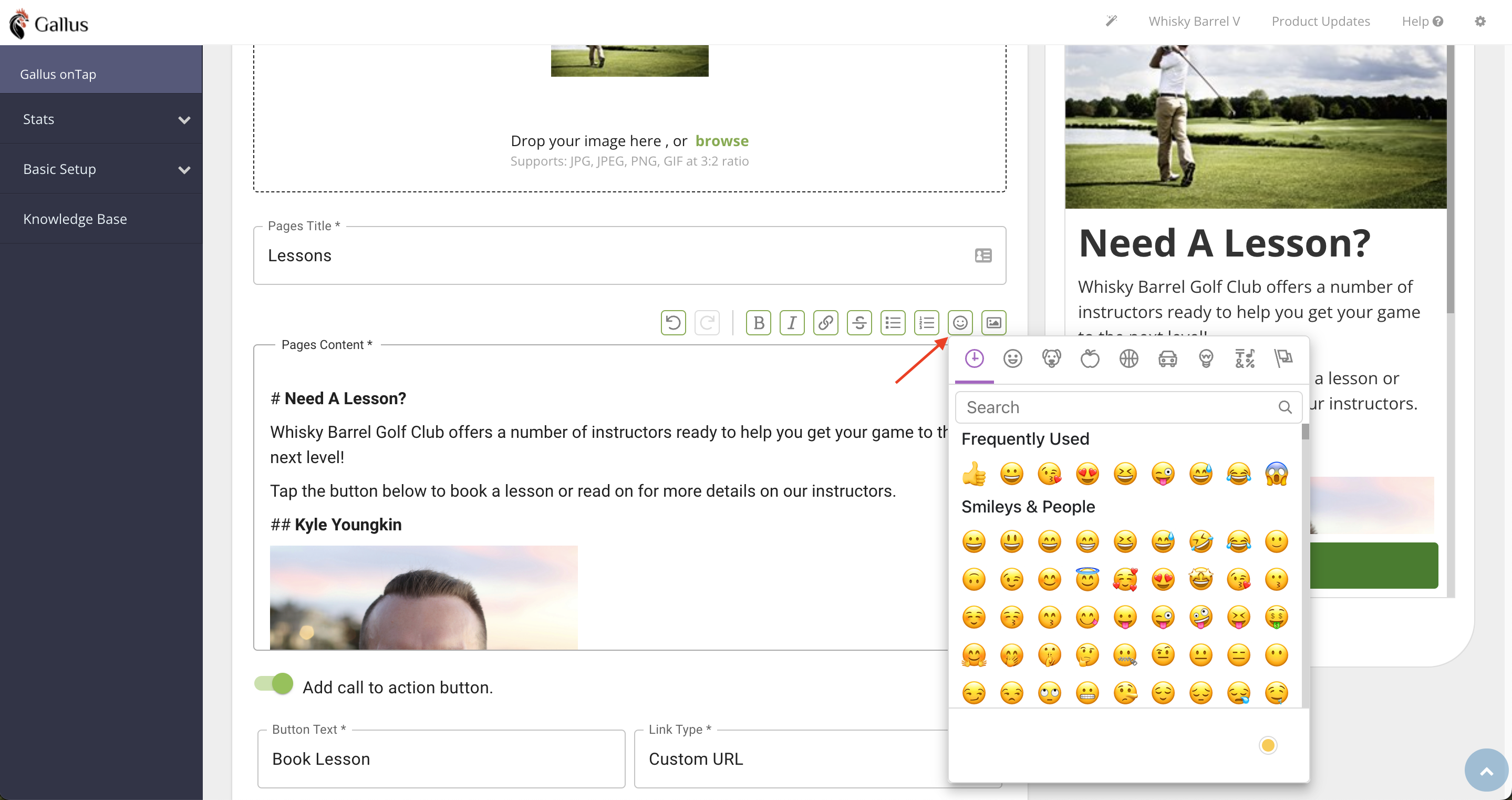This screenshot has width=1512, height=800.
Task: Click the uploaded golfer image thumbnail
Action: 629,60
